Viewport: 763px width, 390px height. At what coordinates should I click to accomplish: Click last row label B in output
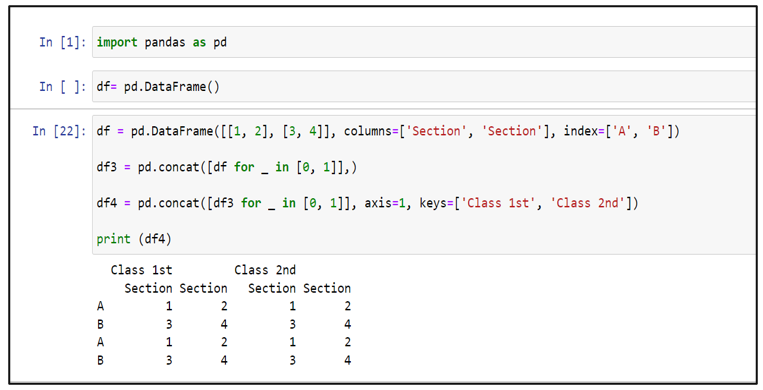pyautogui.click(x=100, y=360)
